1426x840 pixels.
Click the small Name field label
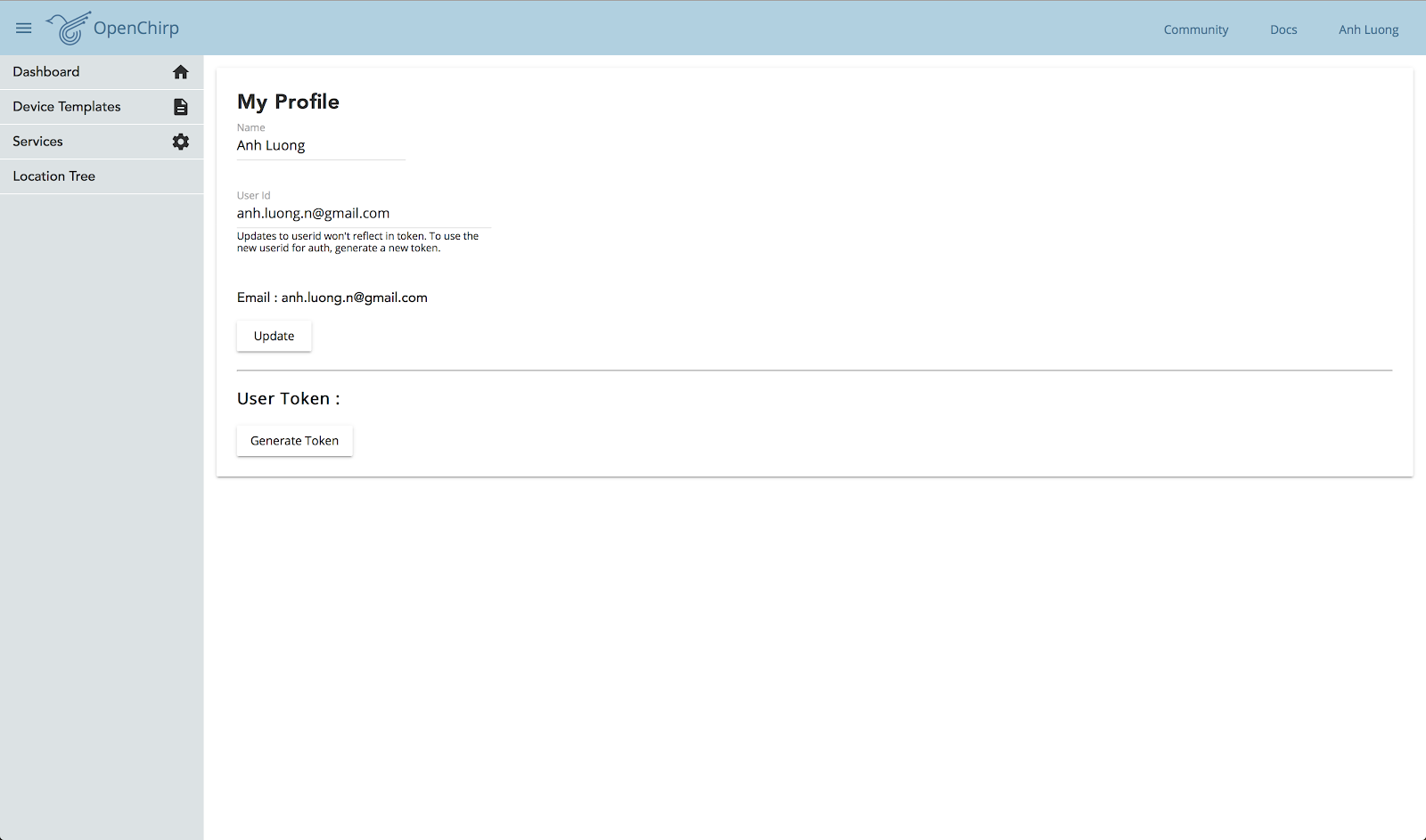250,127
